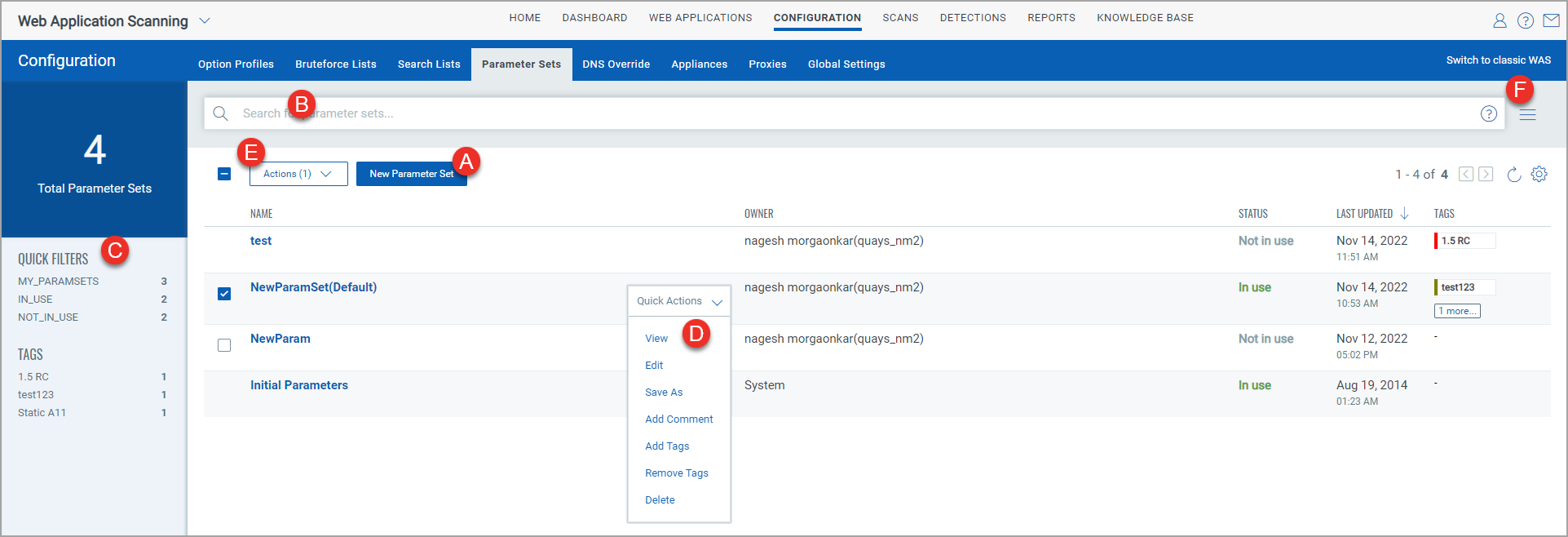Viewport: 1568px width, 537px height.
Task: Go to next page arrow
Action: [x=1486, y=174]
